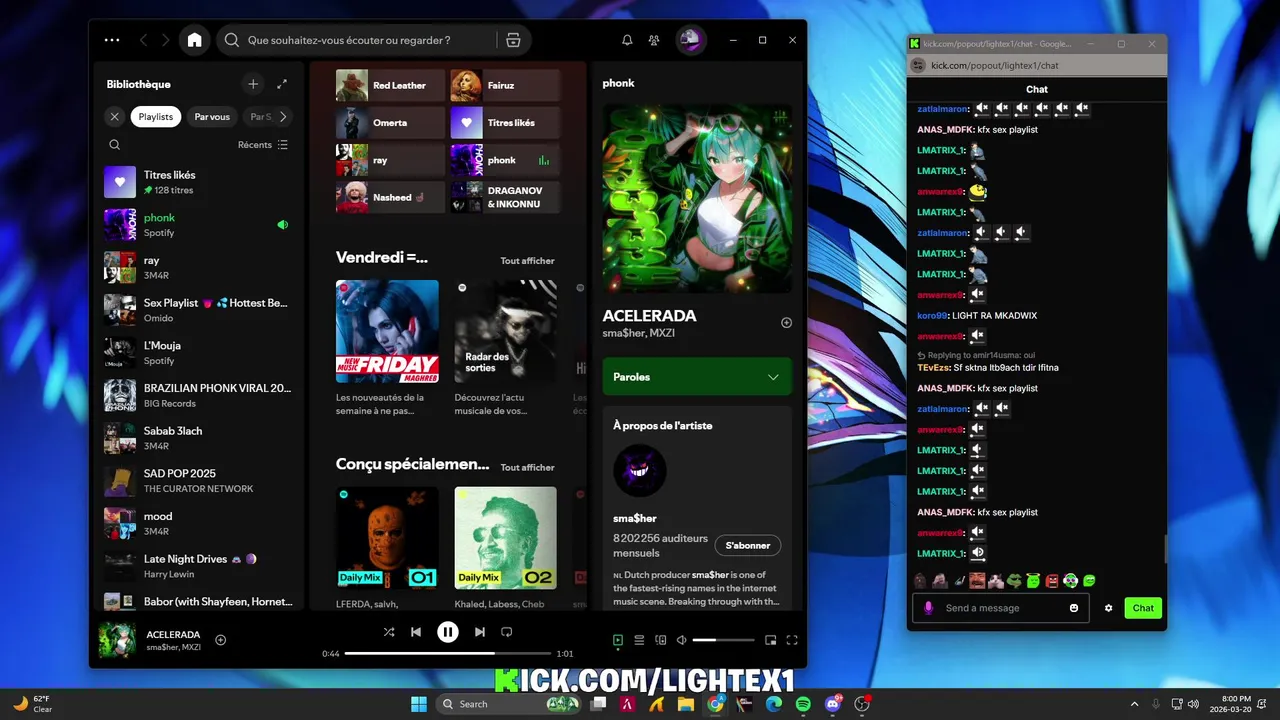Open the Daily Mix 02 card
The width and height of the screenshot is (1280, 720).
tap(505, 548)
